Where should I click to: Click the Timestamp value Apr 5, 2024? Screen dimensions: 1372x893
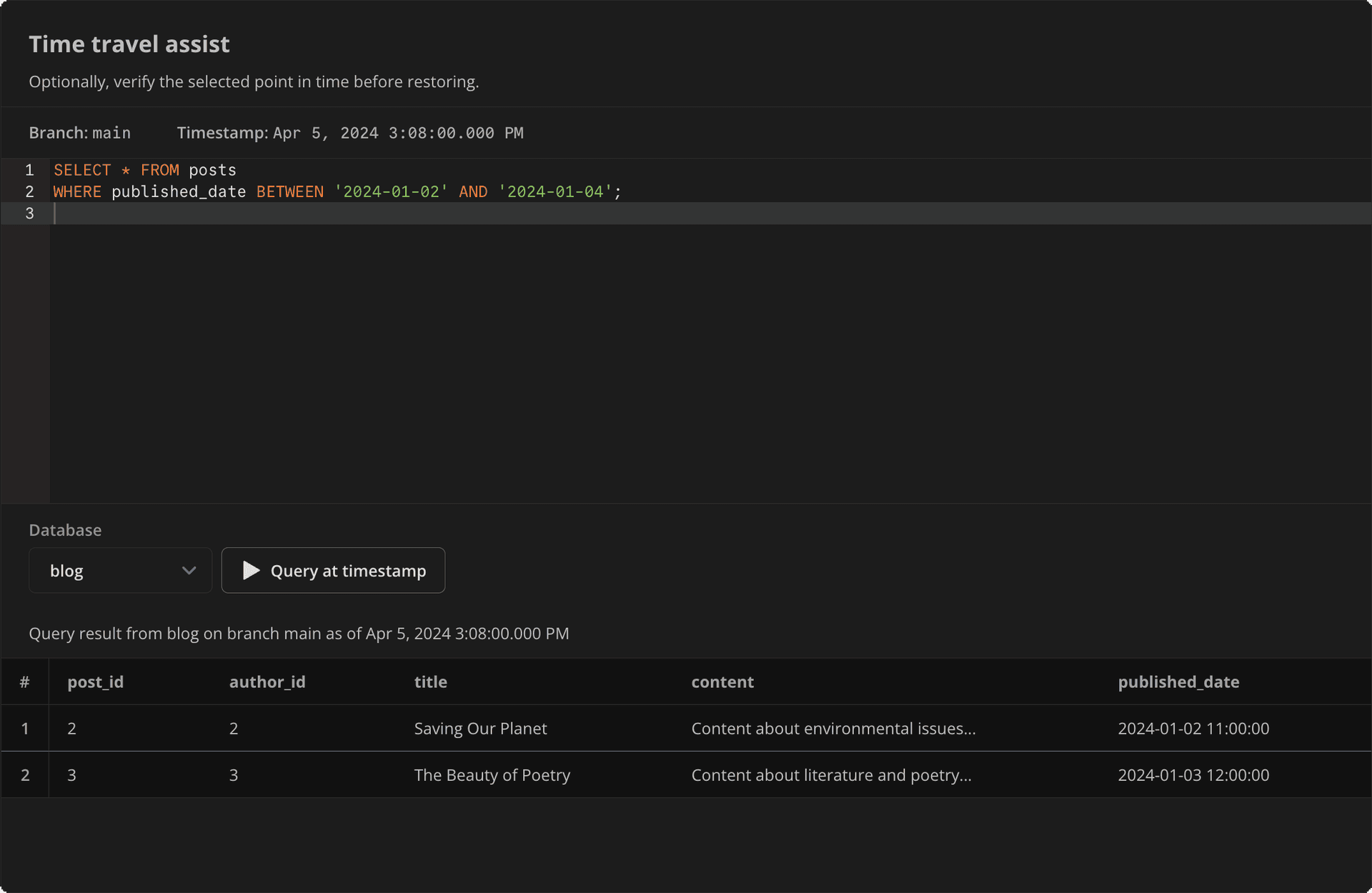coord(398,133)
